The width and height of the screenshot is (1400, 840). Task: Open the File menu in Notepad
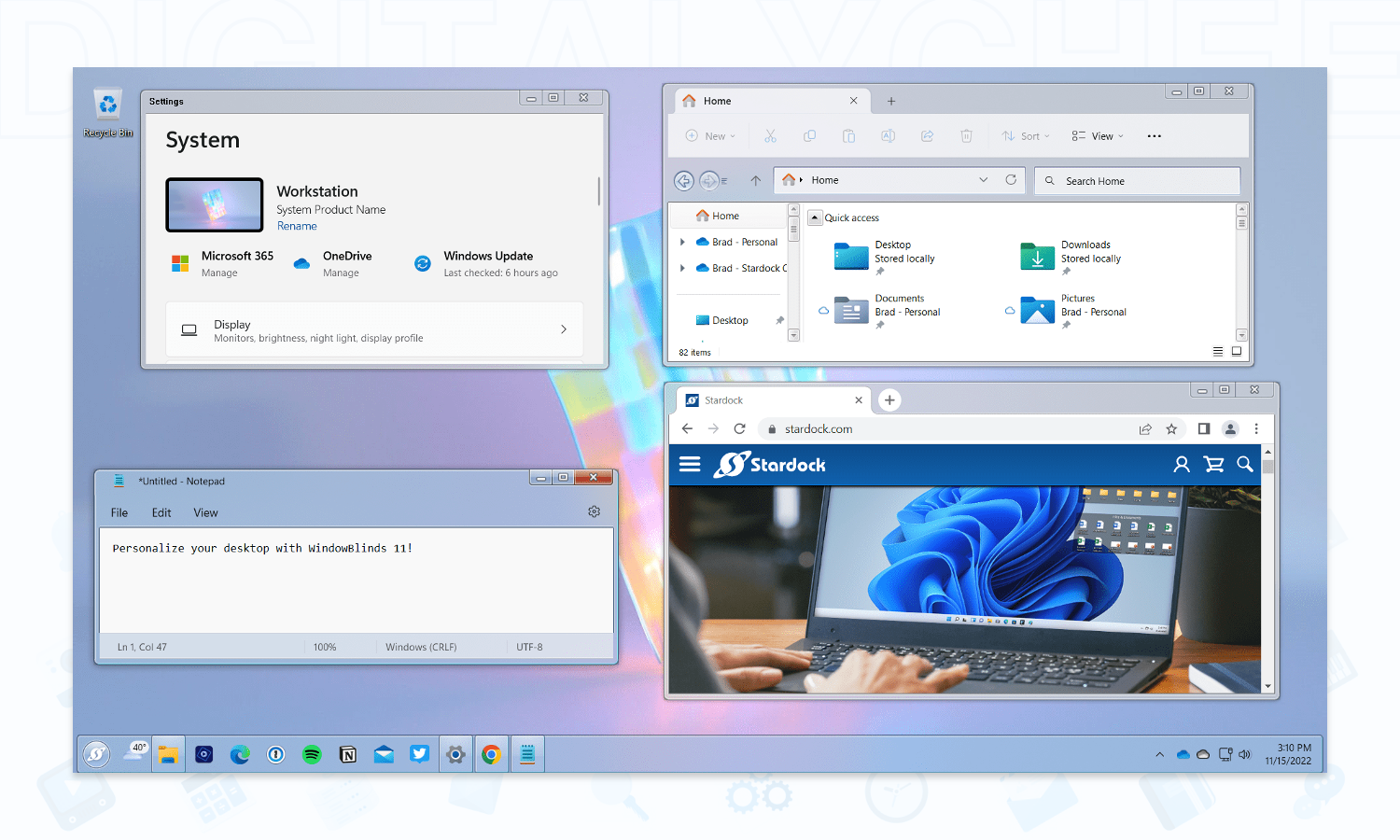119,512
